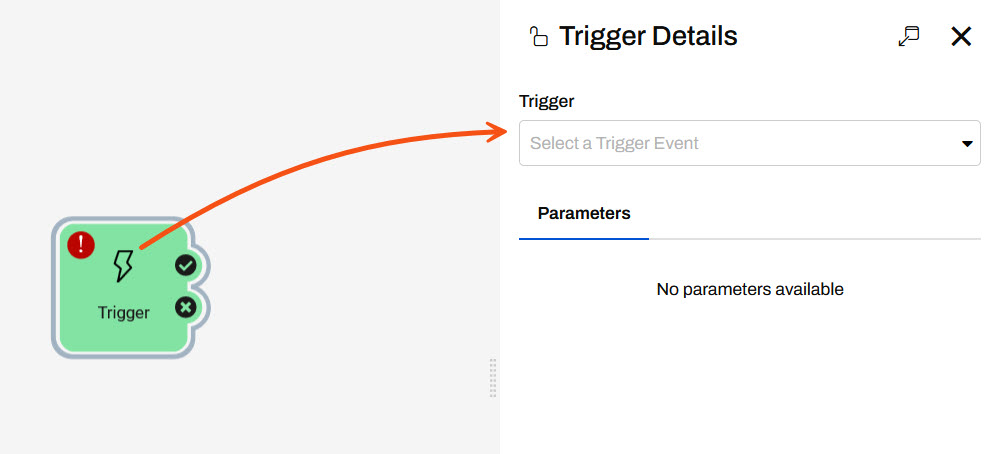Select the checkmark success connector on node
Image resolution: width=996 pixels, height=454 pixels.
coord(185,265)
